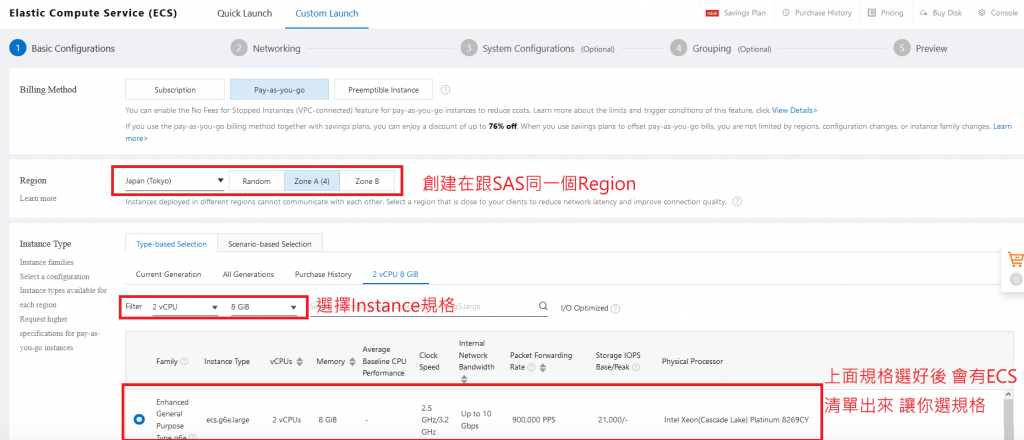This screenshot has height=440, width=1024.
Task: Click Packet Forwarding Rate help icon
Action: click(x=531, y=368)
